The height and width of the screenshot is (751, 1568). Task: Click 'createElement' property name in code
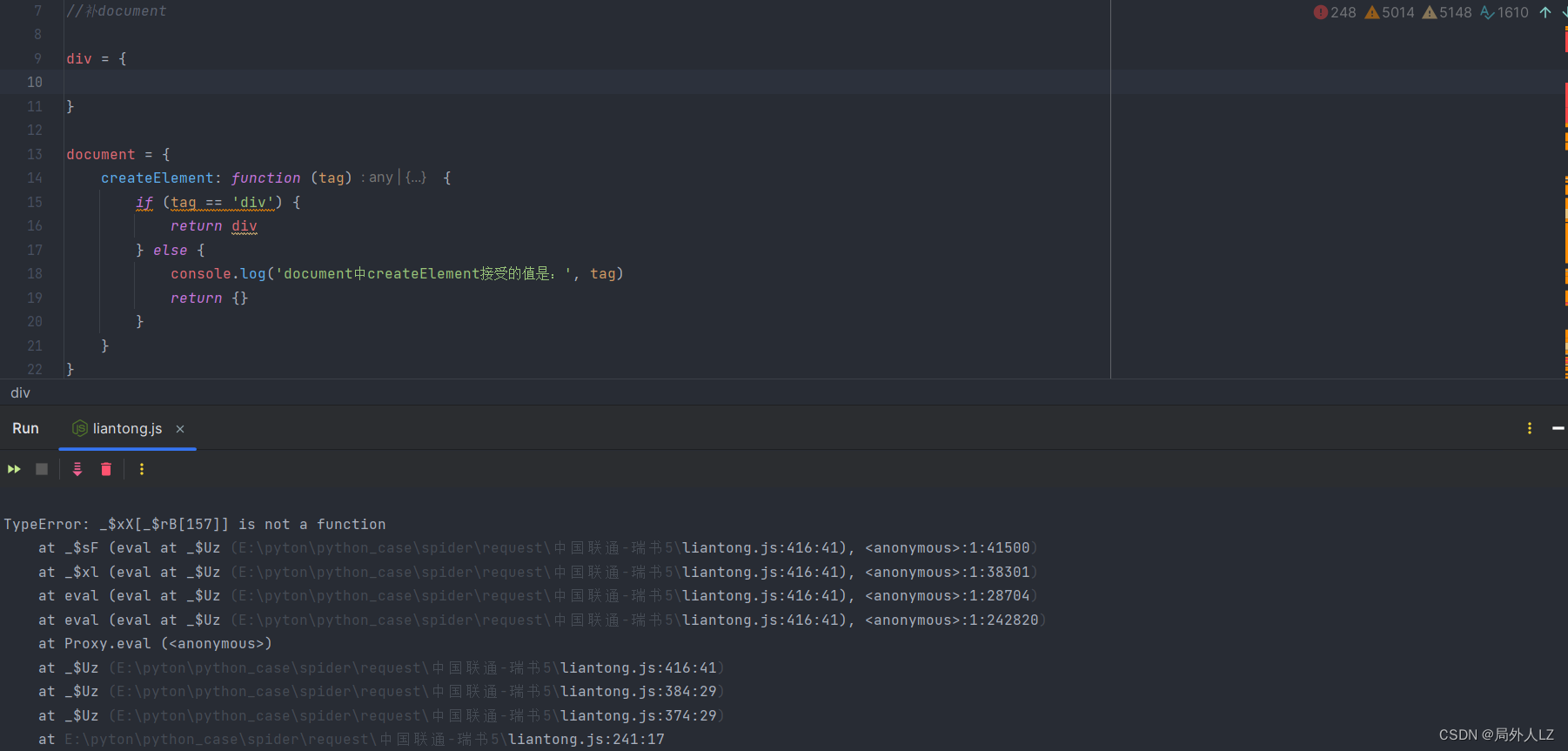pos(157,178)
